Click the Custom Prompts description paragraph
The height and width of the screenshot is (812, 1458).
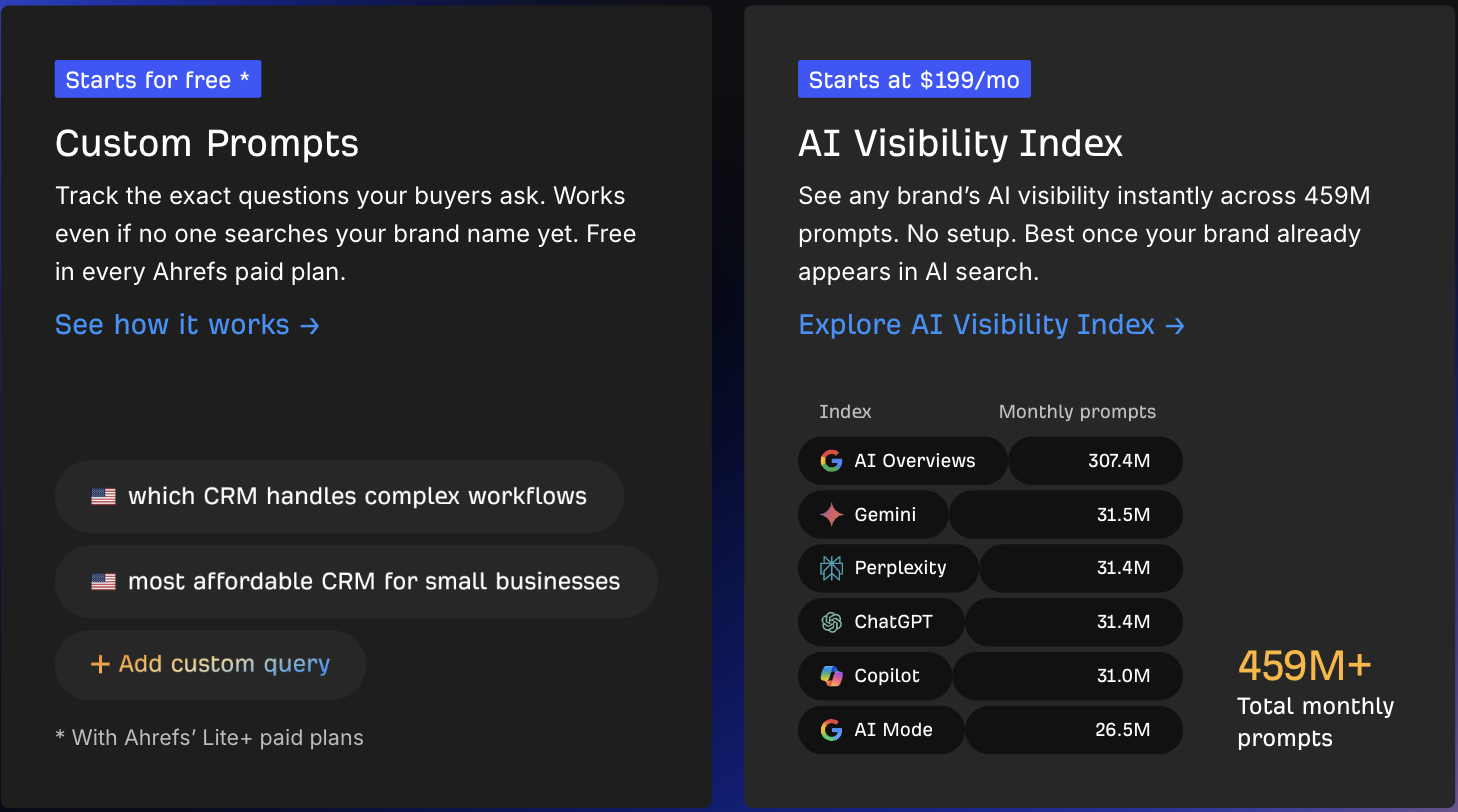coord(346,234)
